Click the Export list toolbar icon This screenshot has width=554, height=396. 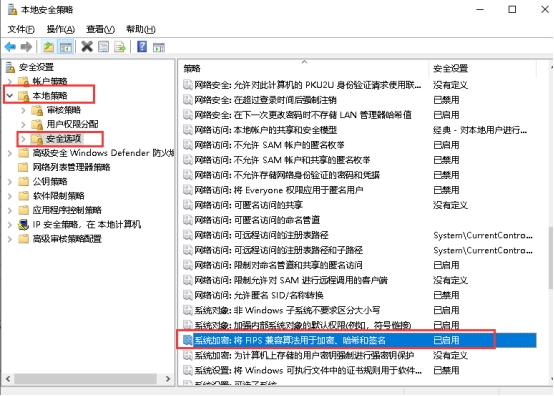(x=120, y=47)
